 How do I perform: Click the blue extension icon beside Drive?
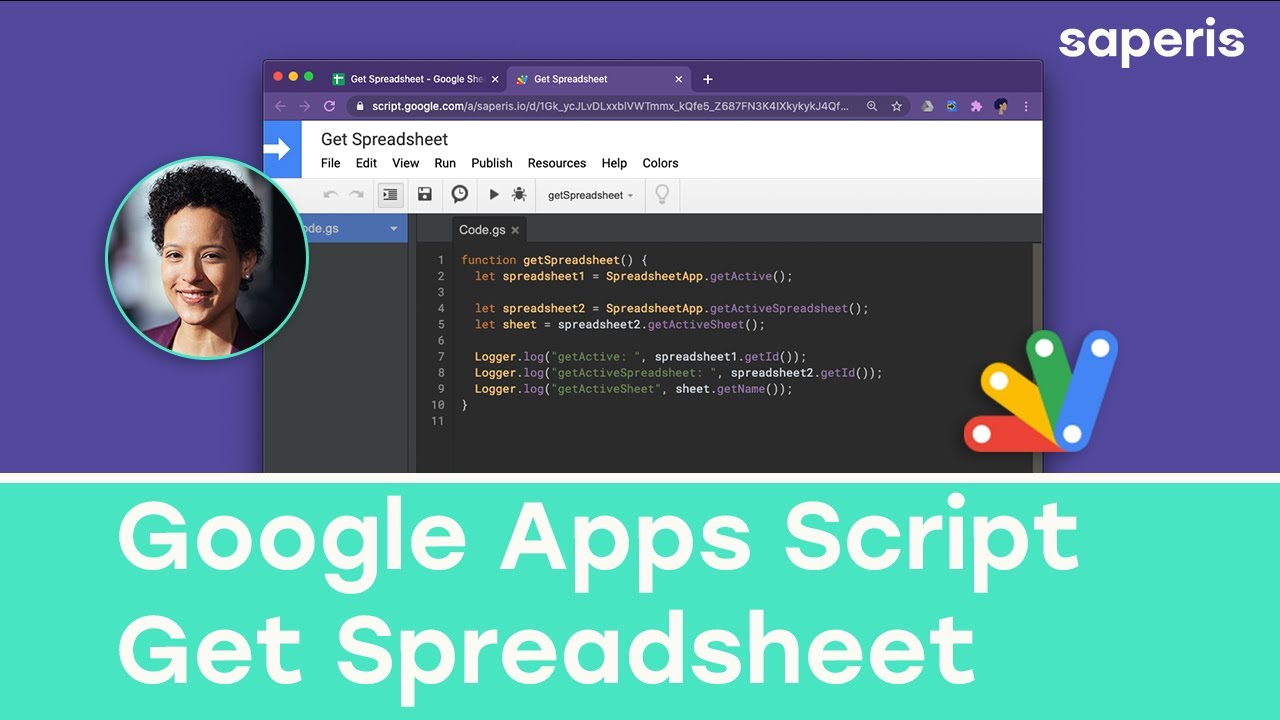[952, 106]
